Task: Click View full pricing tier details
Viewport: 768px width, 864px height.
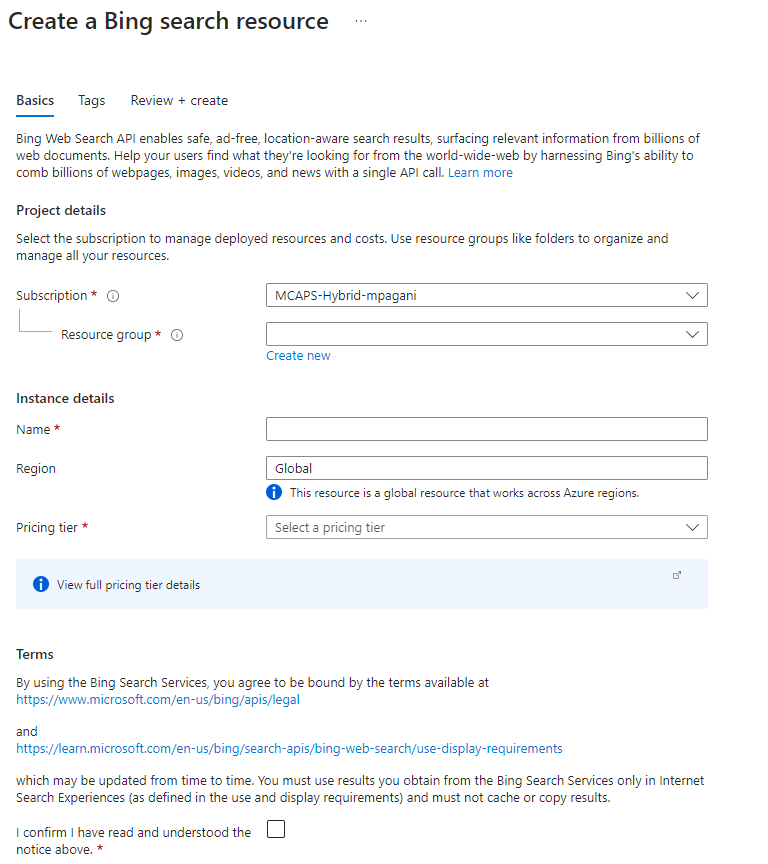Action: 128,585
